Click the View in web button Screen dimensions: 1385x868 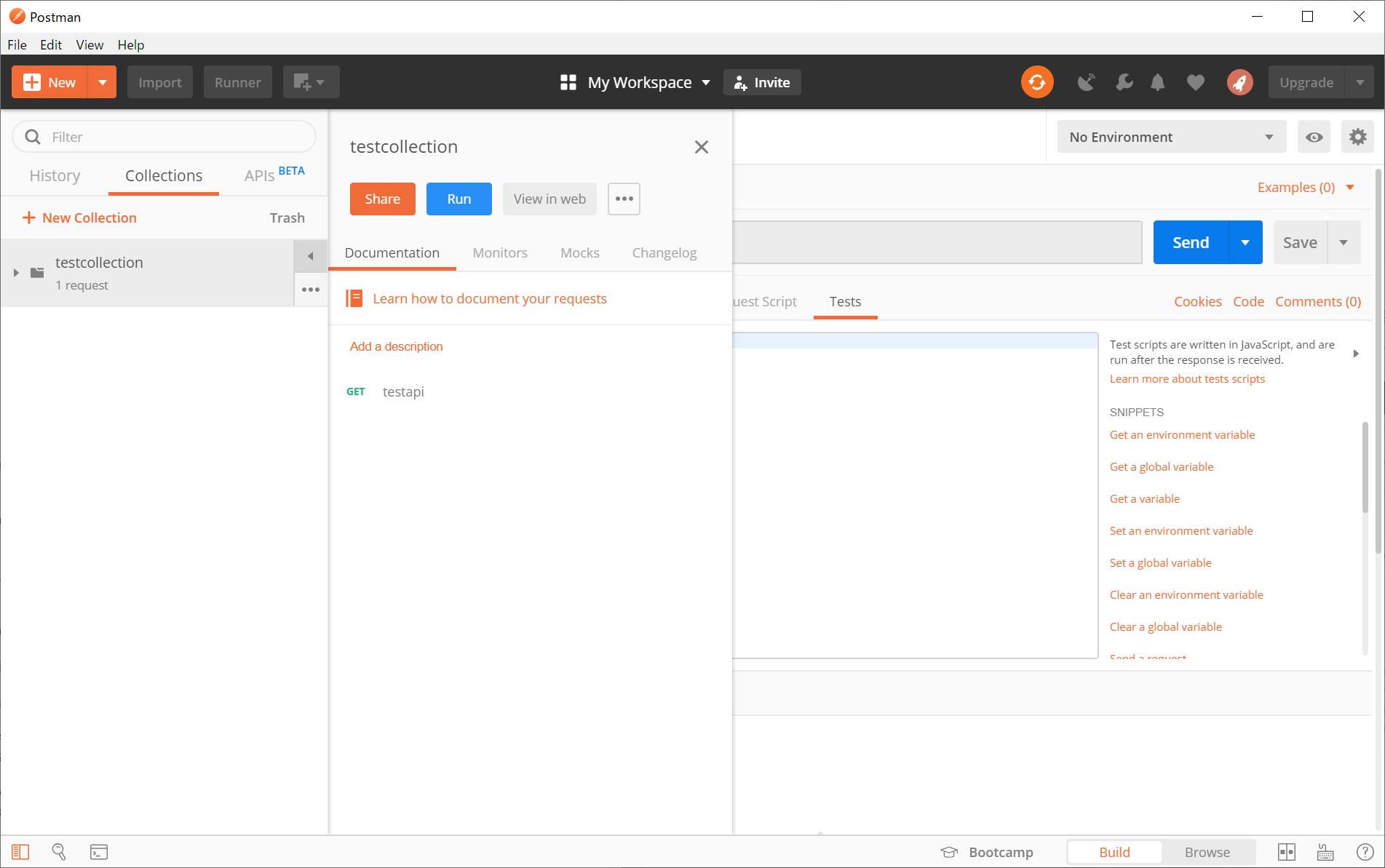(x=549, y=199)
